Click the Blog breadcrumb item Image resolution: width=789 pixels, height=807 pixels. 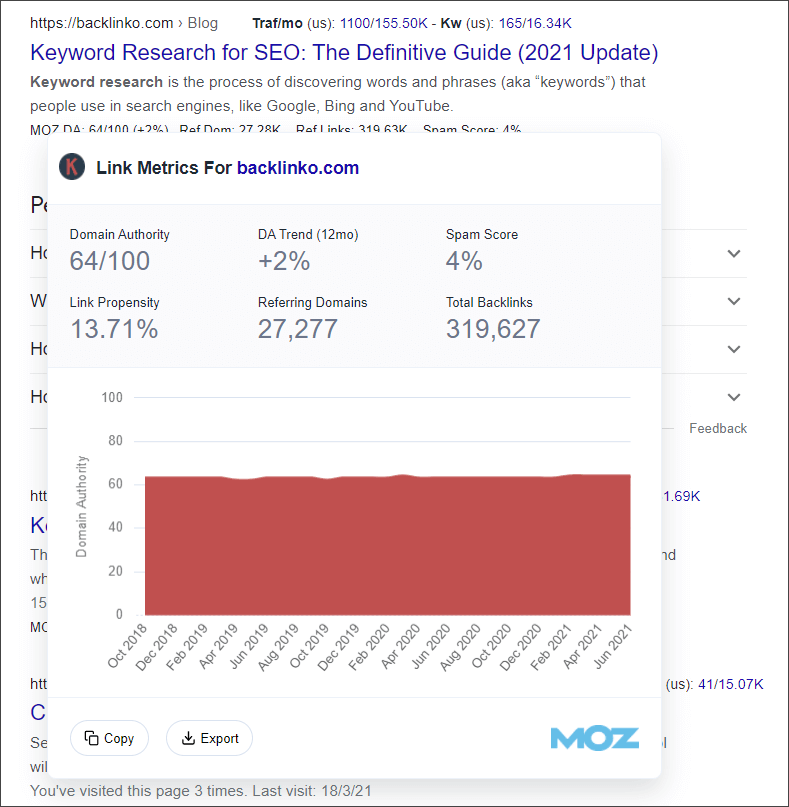tap(202, 22)
